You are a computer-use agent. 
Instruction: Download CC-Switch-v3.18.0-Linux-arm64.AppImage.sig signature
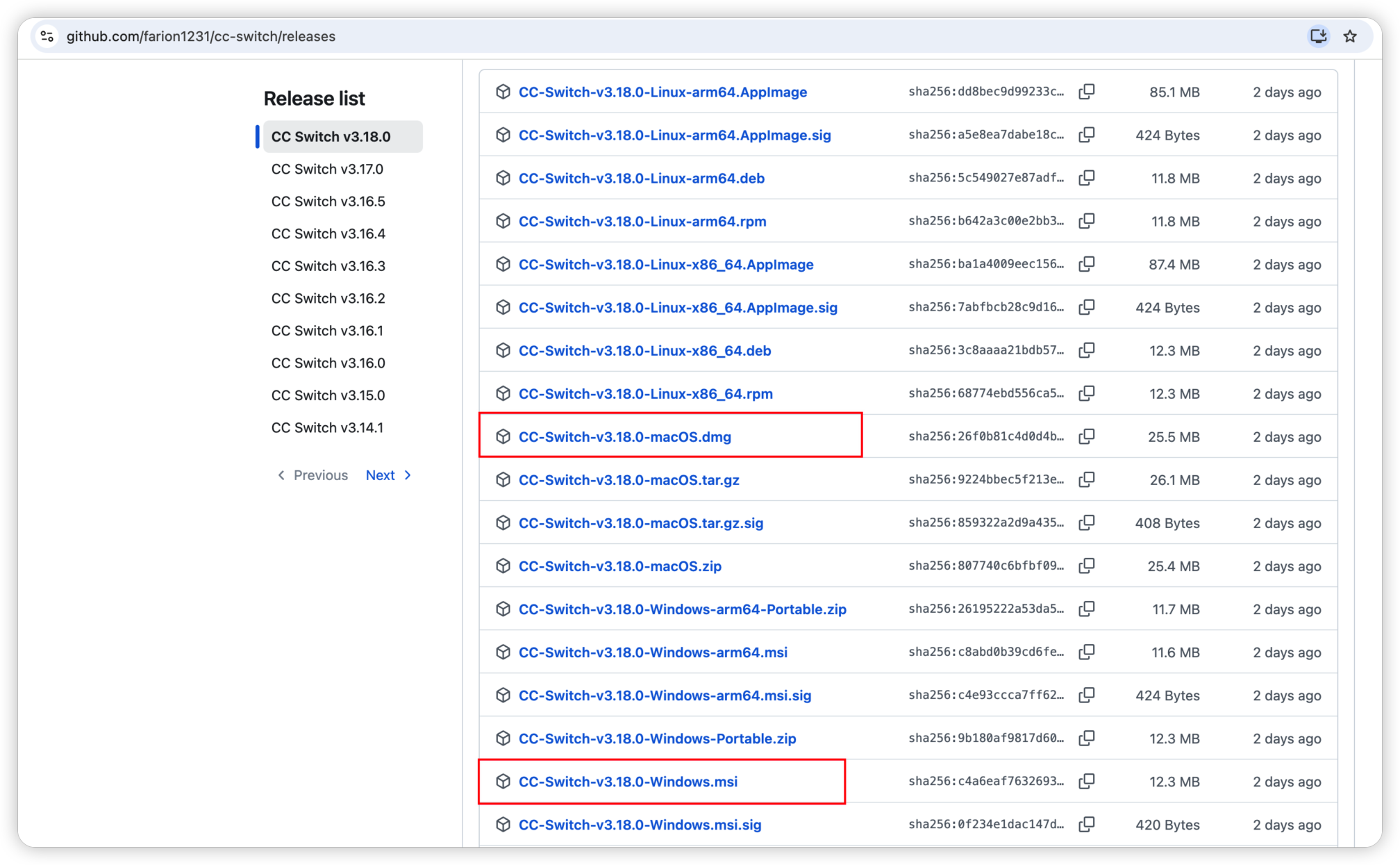click(x=675, y=135)
